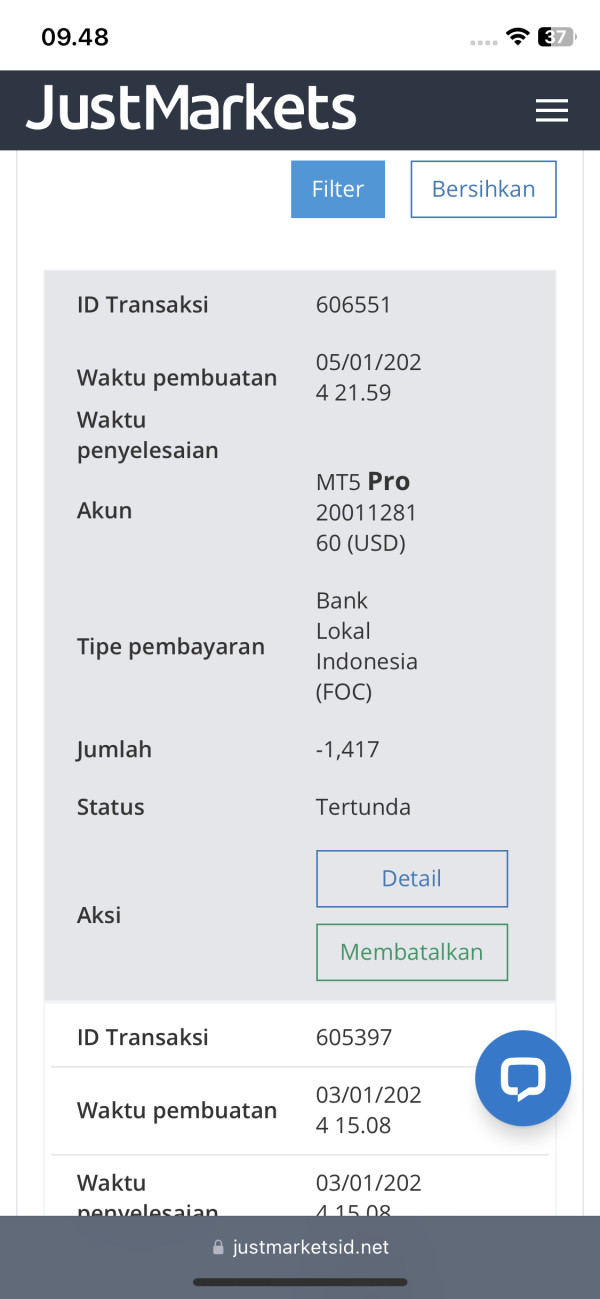The image size is (600, 1299).
Task: Tap the justmarketsid.net address bar
Action: point(310,1247)
